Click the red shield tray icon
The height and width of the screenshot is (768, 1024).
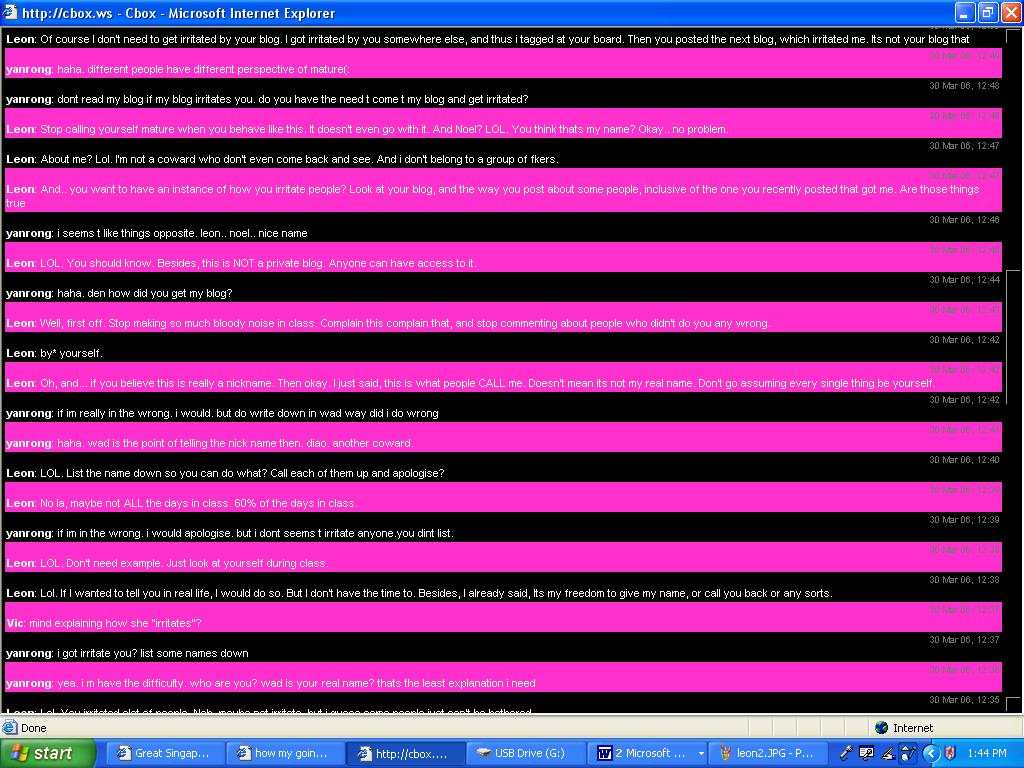tap(950, 753)
